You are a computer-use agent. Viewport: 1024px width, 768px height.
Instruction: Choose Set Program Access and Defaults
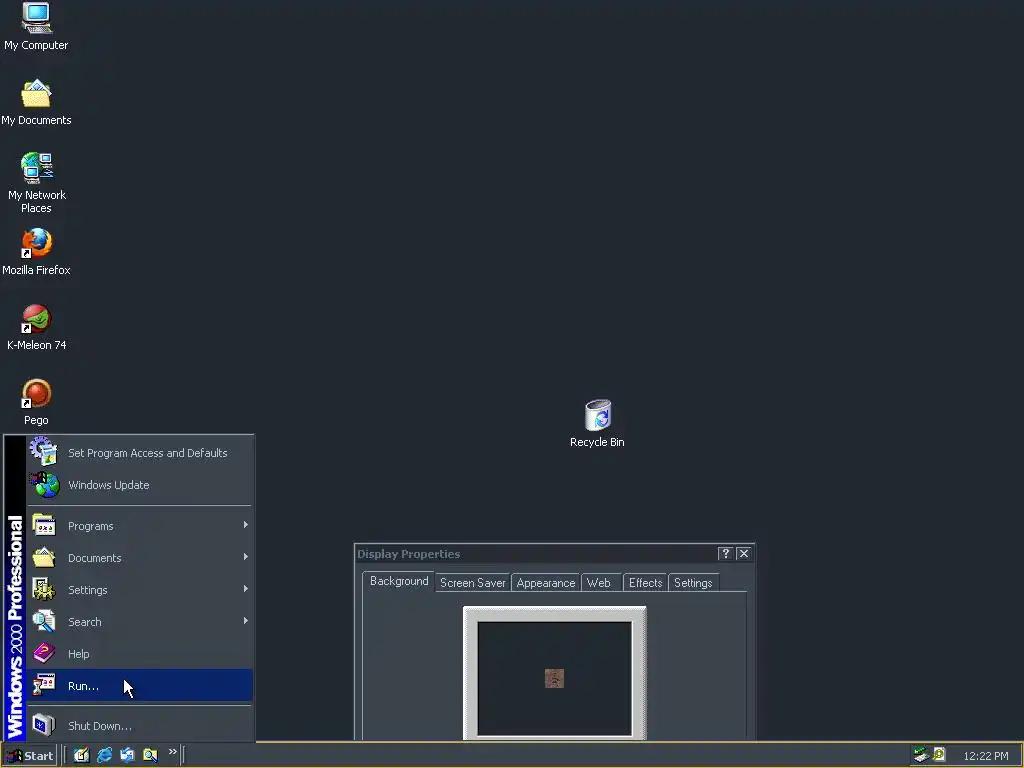click(139, 453)
